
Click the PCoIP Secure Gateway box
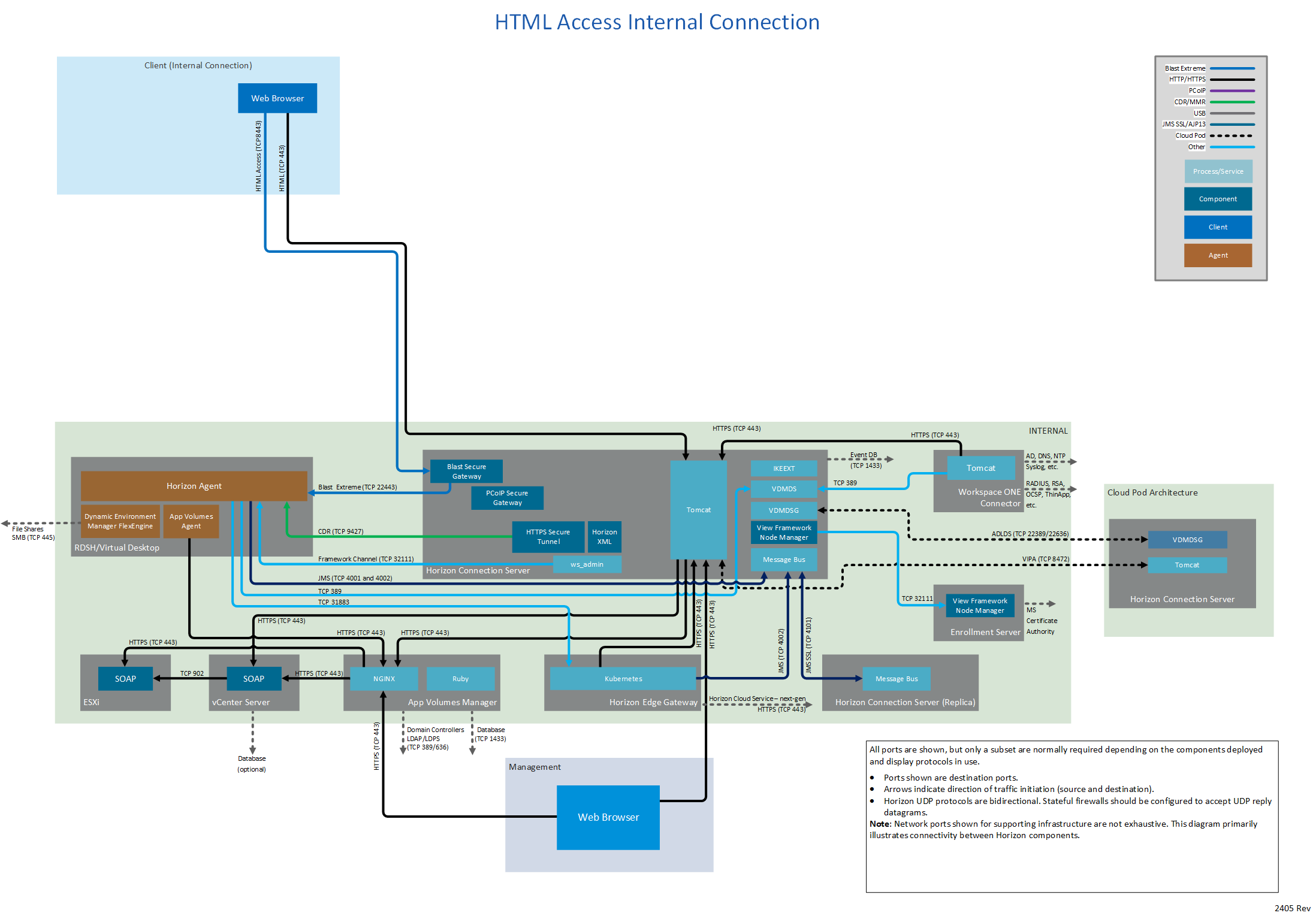point(507,498)
